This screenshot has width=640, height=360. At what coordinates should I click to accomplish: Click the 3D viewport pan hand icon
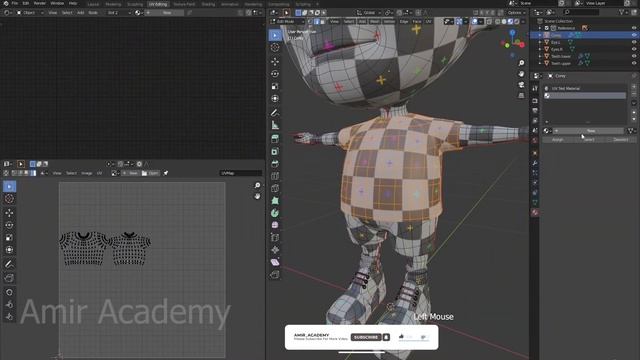[521, 74]
